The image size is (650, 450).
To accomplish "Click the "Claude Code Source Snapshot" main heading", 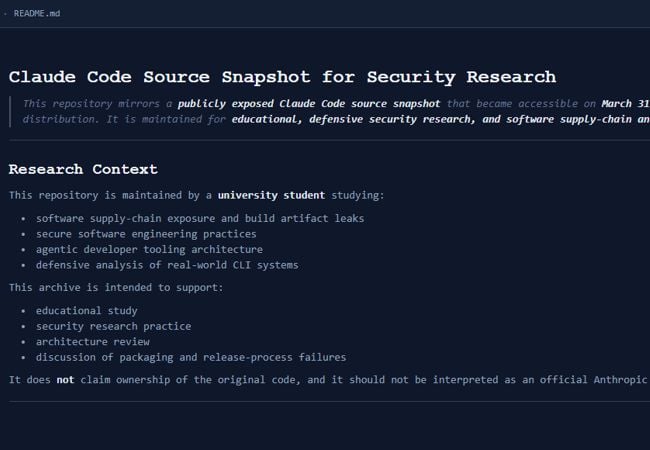I will pyautogui.click(x=282, y=77).
